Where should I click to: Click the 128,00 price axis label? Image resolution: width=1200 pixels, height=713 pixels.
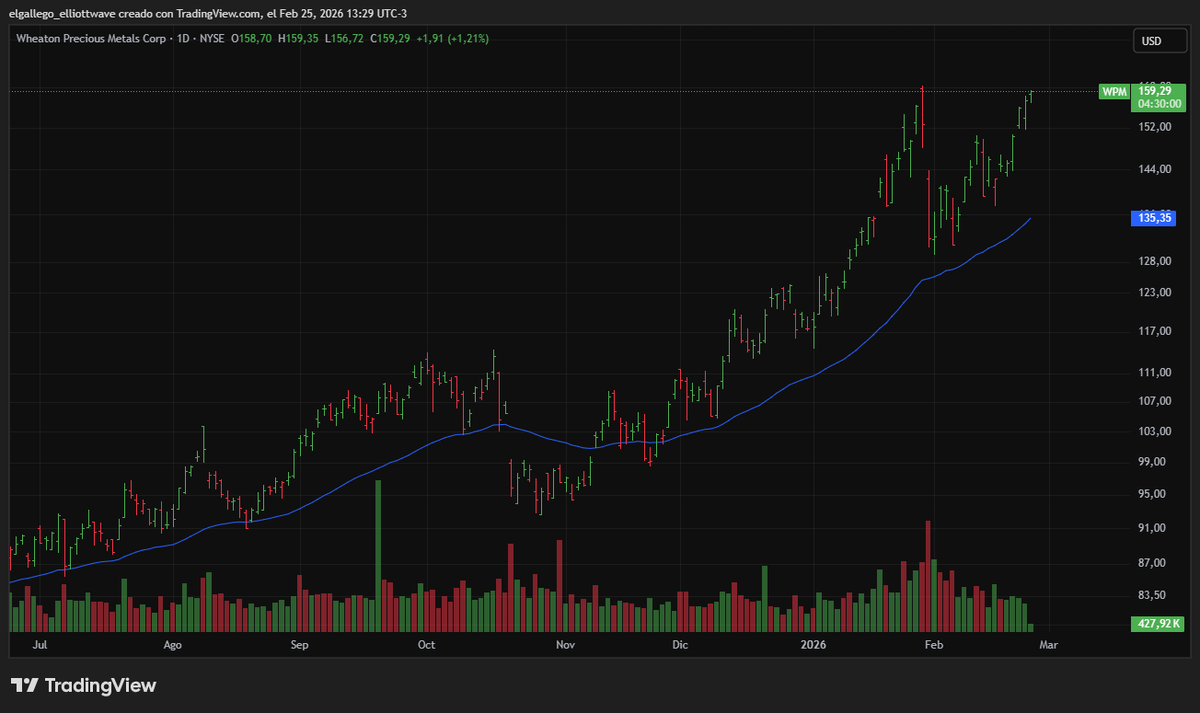click(x=1154, y=262)
